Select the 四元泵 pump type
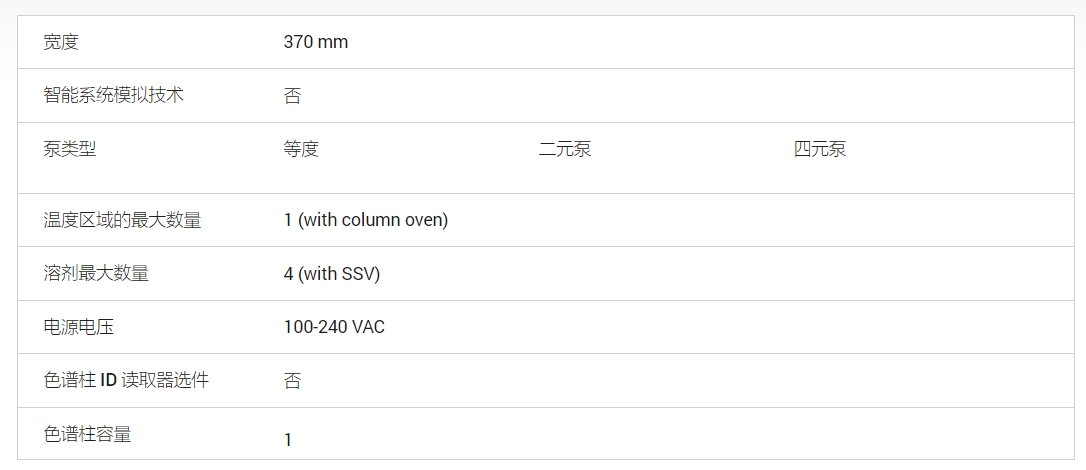1086x470 pixels. (820, 149)
